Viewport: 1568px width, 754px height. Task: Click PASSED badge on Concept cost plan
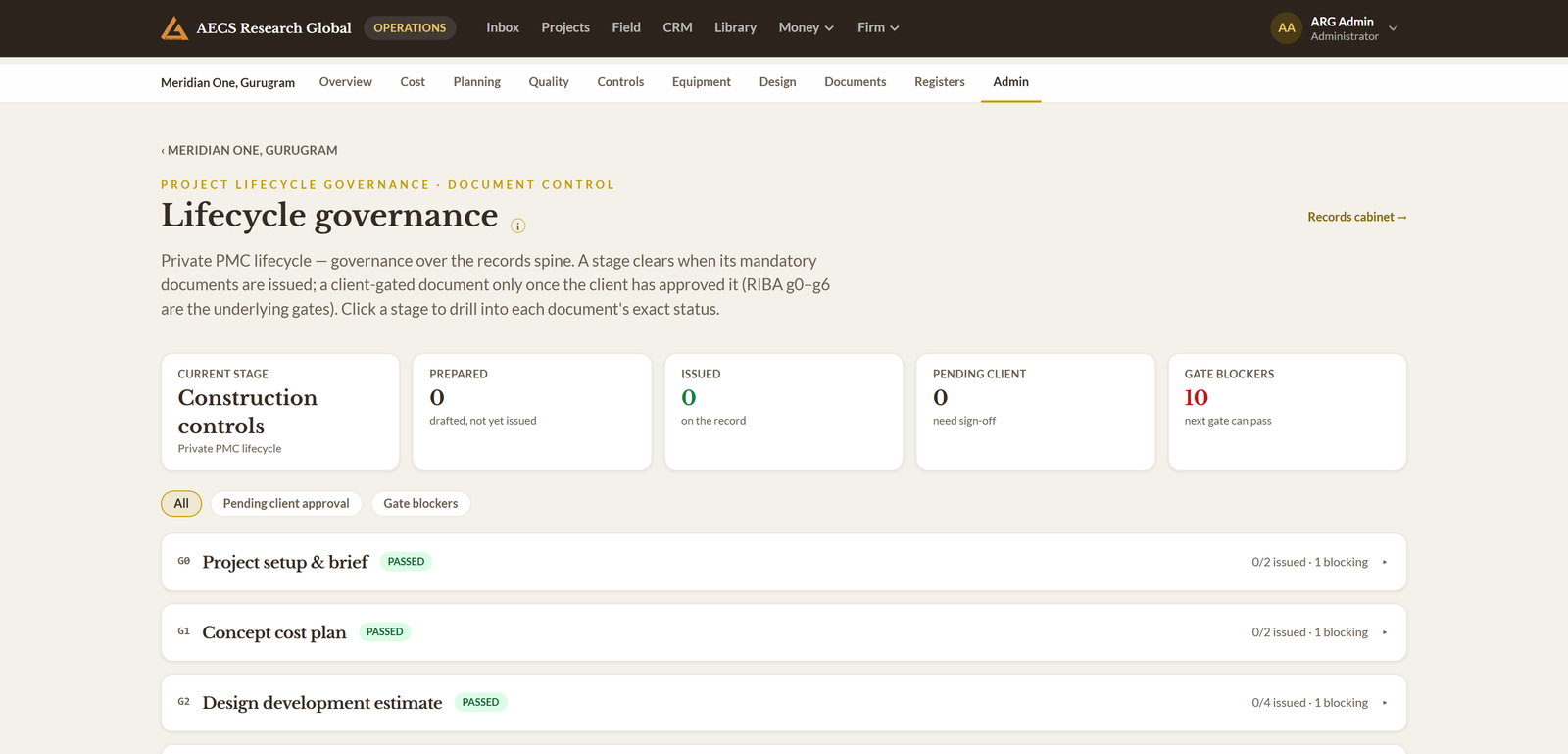pyautogui.click(x=384, y=632)
